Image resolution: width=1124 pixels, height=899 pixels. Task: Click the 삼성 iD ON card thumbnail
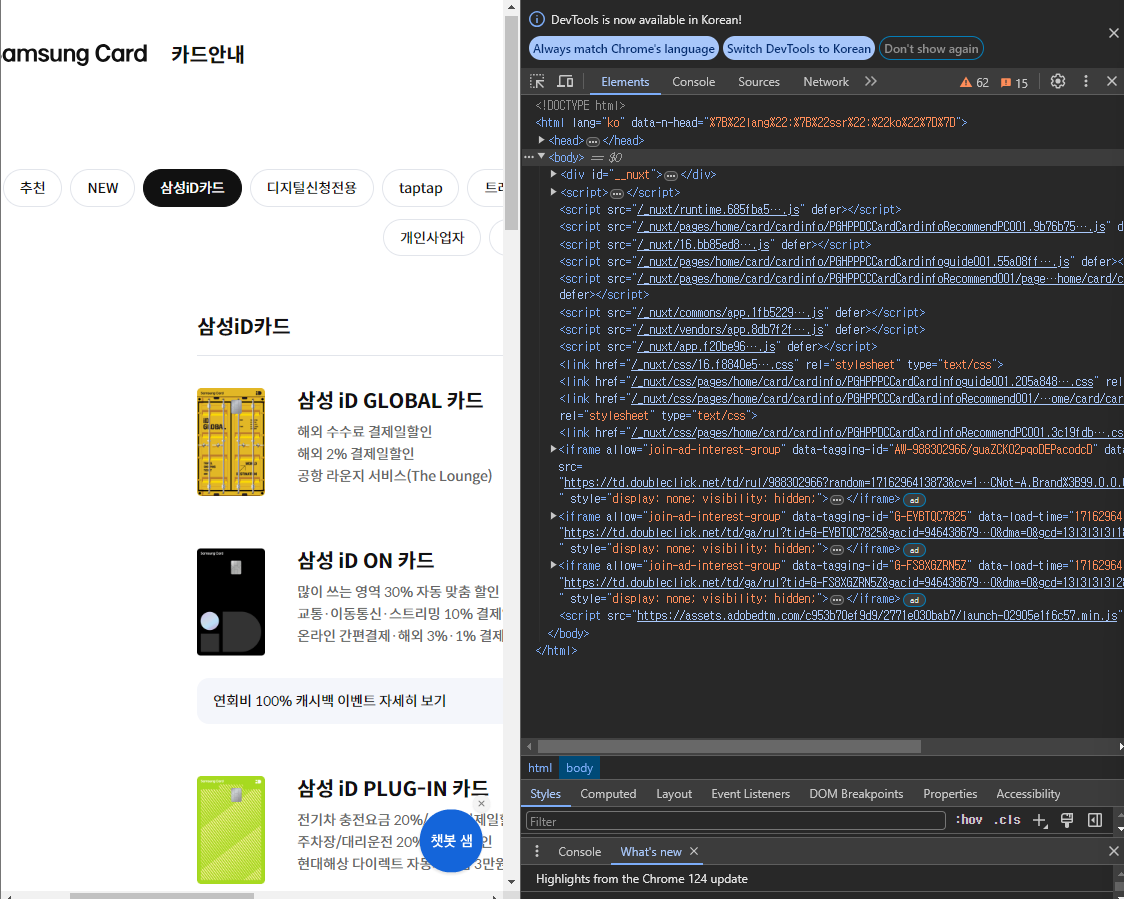(231, 601)
